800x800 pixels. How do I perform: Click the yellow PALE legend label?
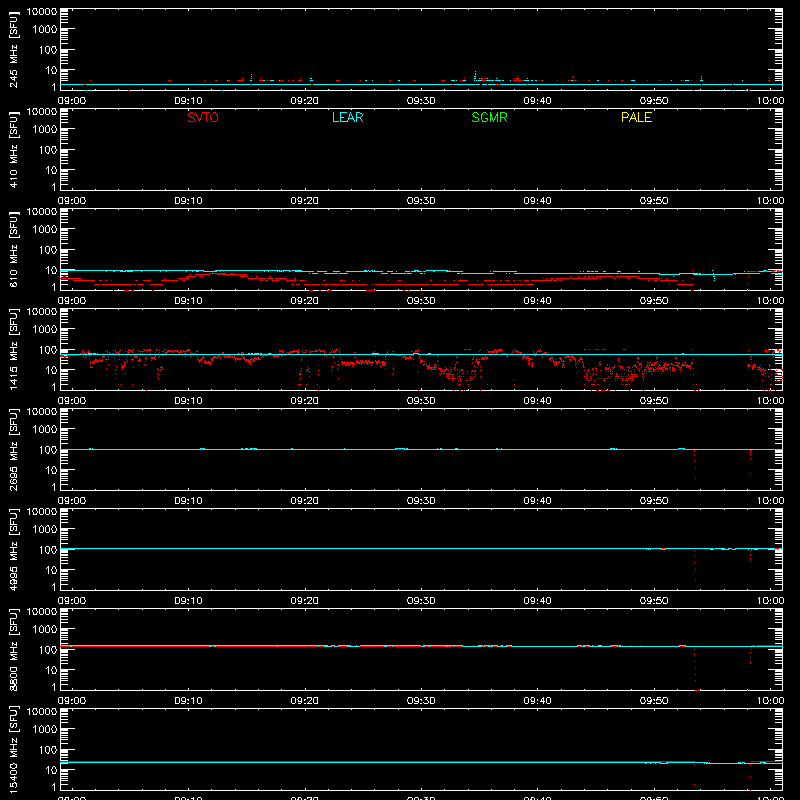point(636,117)
